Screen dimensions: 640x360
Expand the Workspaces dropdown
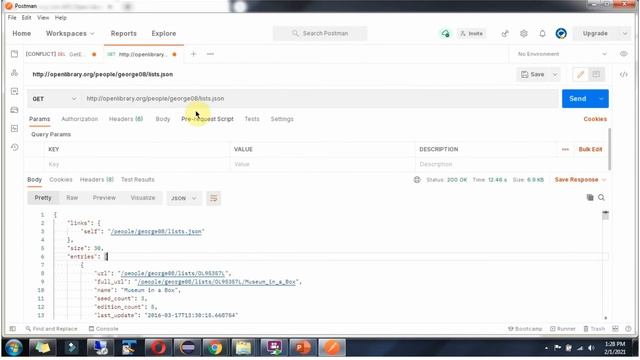70,33
